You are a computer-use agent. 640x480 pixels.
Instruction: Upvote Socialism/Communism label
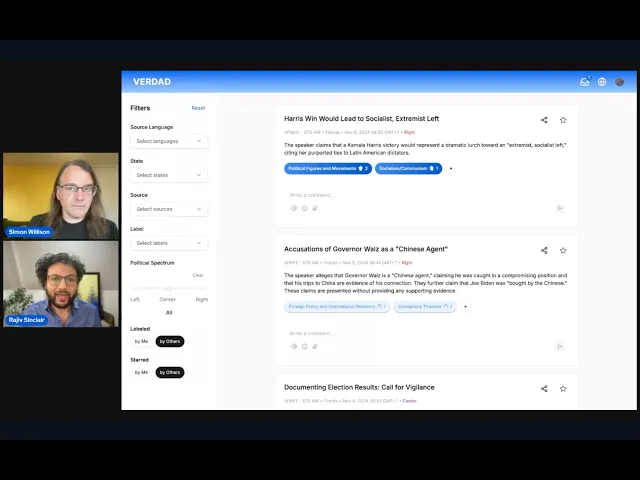[432, 169]
